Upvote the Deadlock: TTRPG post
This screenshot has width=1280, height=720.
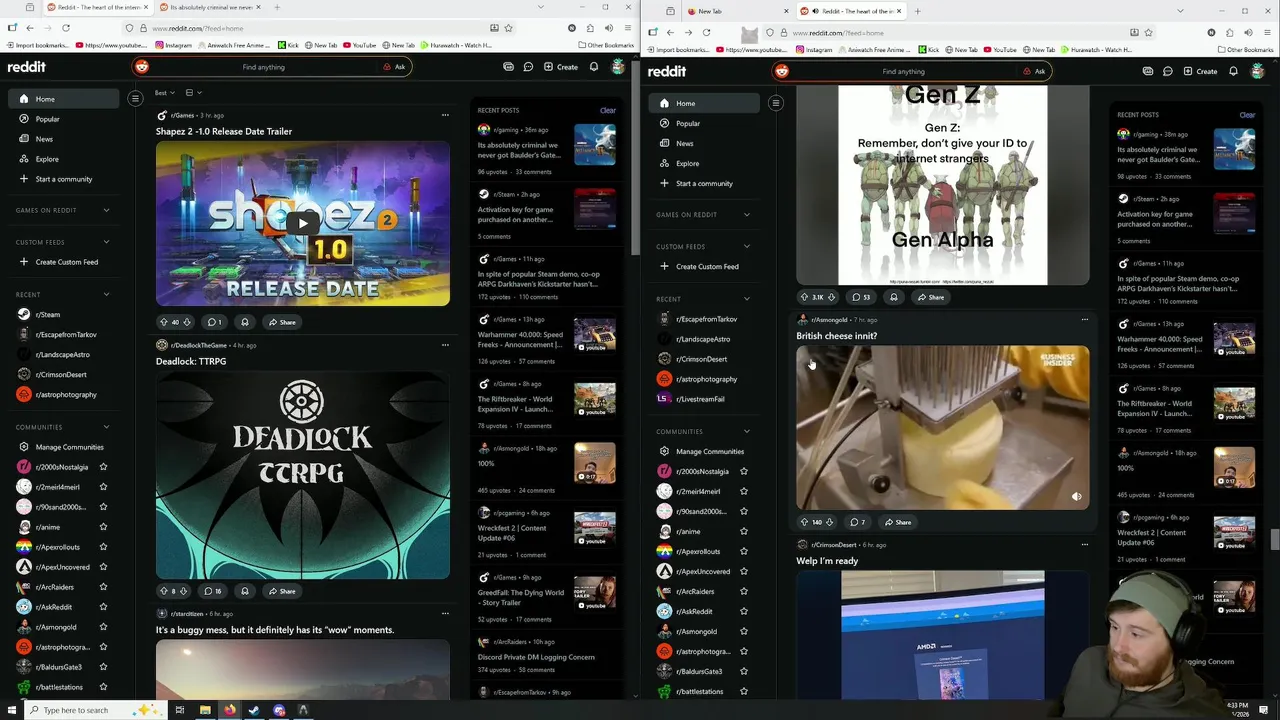pos(164,591)
